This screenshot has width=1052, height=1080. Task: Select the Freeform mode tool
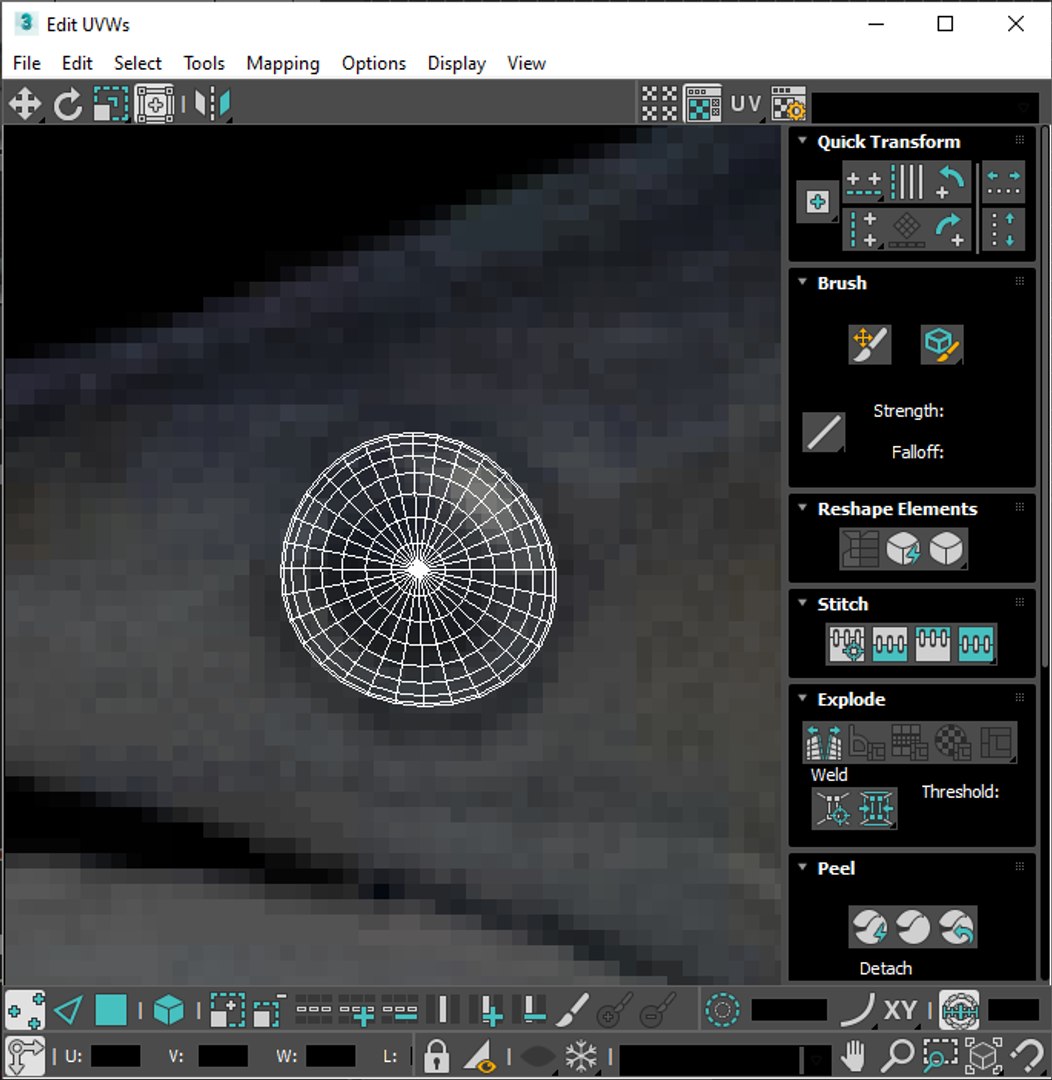pyautogui.click(x=155, y=105)
